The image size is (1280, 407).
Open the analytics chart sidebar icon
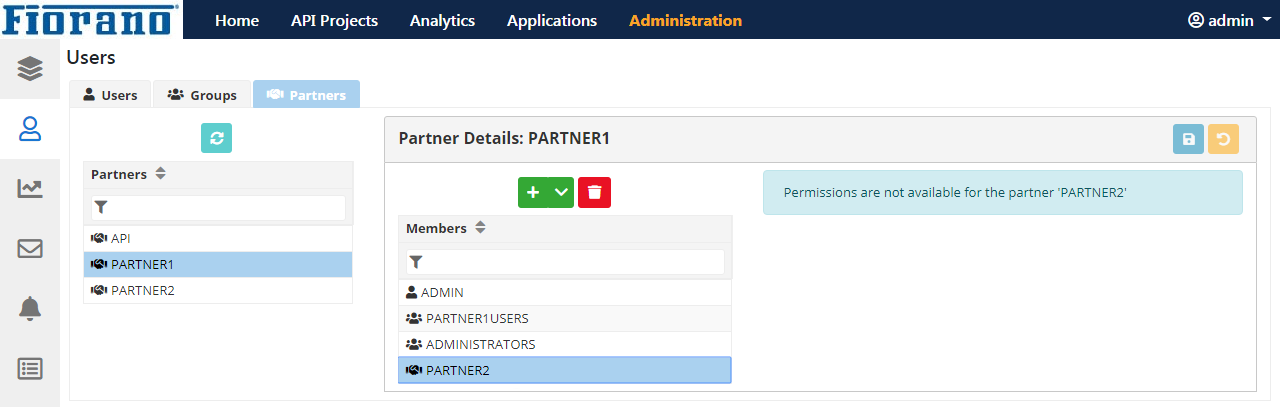pos(30,188)
